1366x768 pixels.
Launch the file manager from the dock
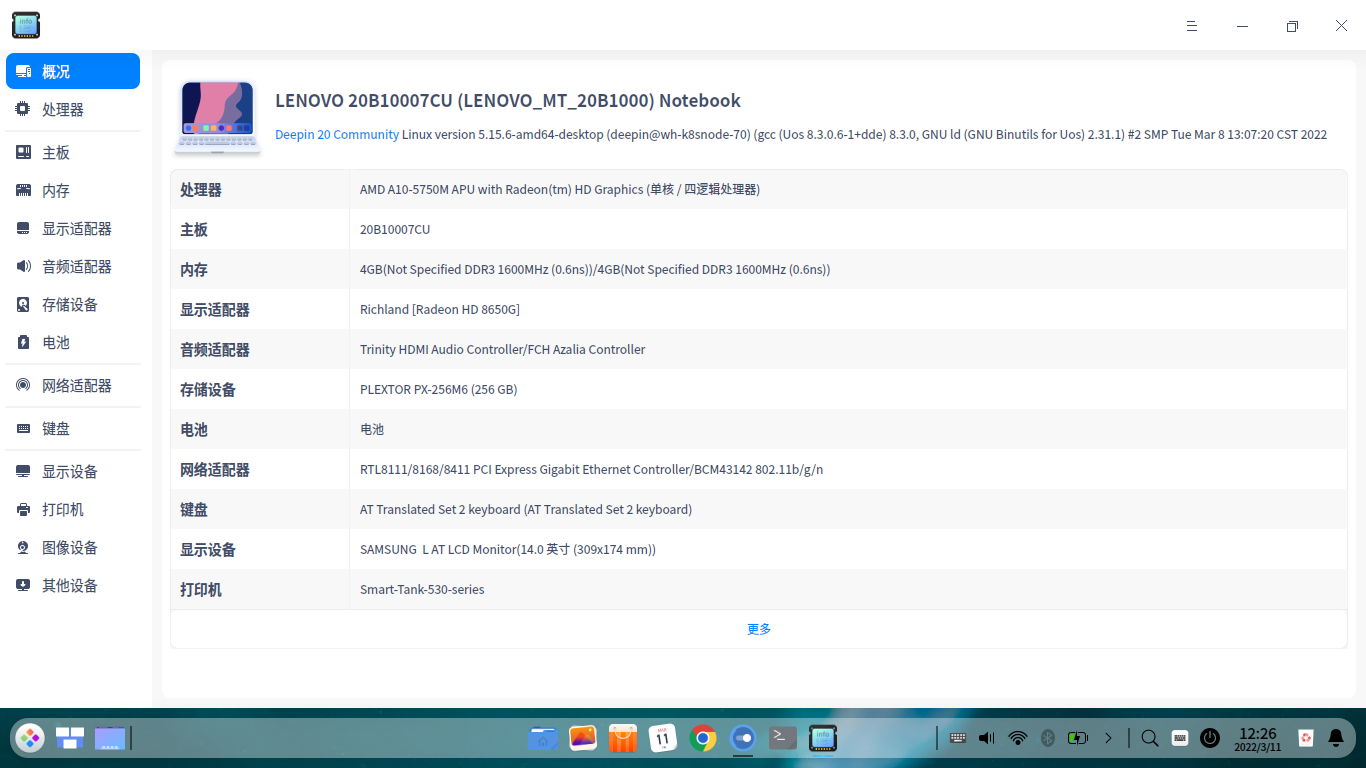(543, 738)
